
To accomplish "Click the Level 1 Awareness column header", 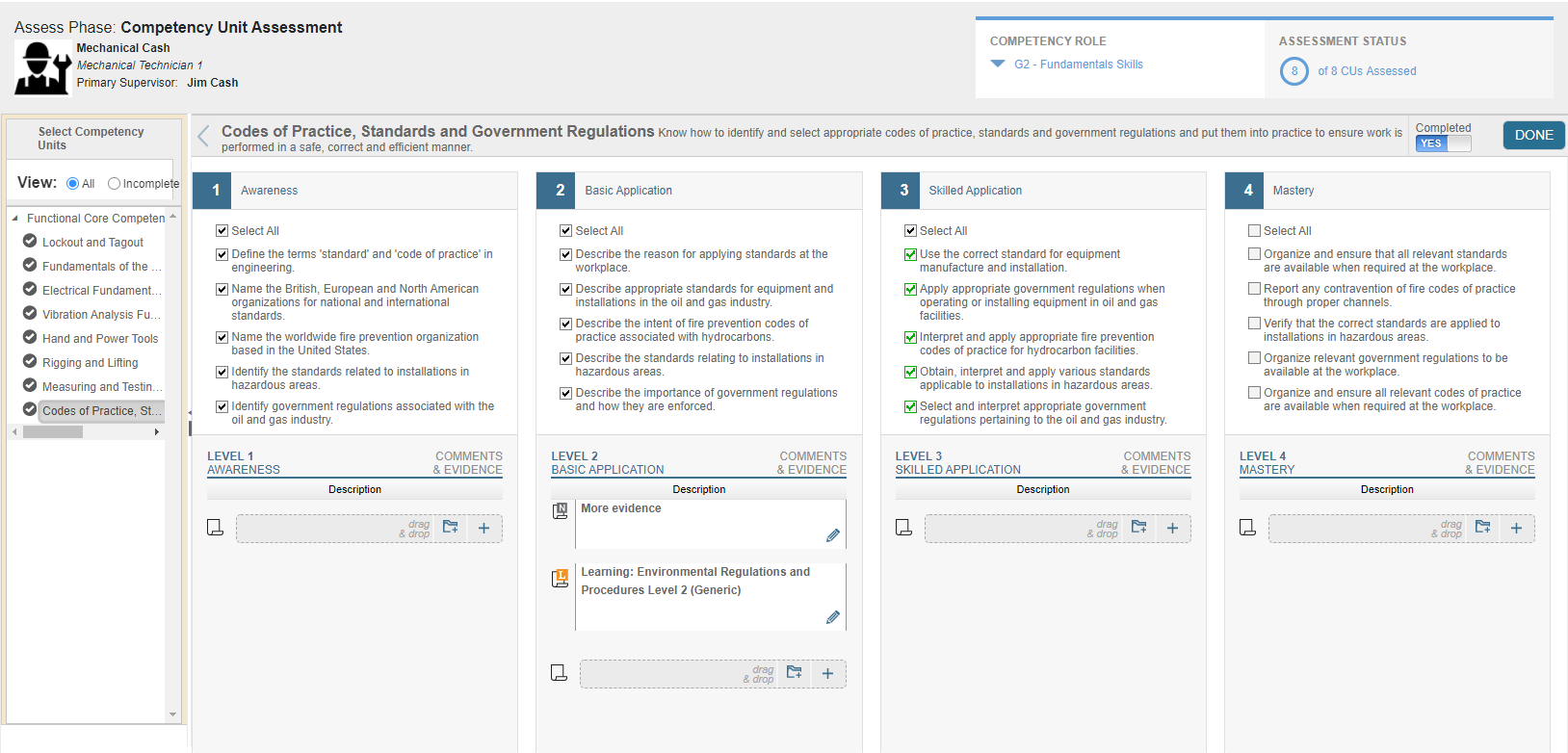I will 355,191.
